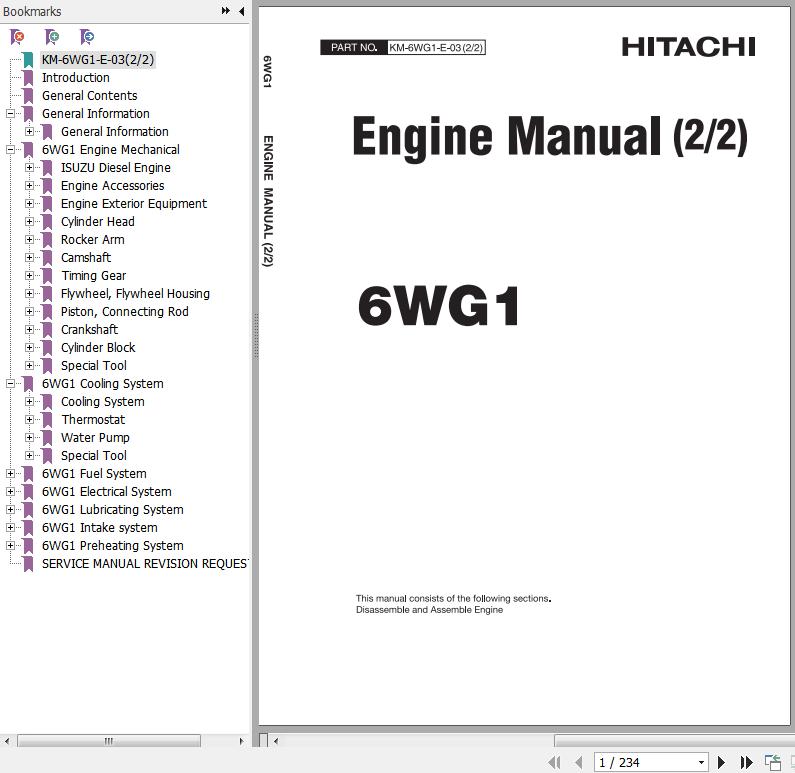Go to the next page

point(721,762)
